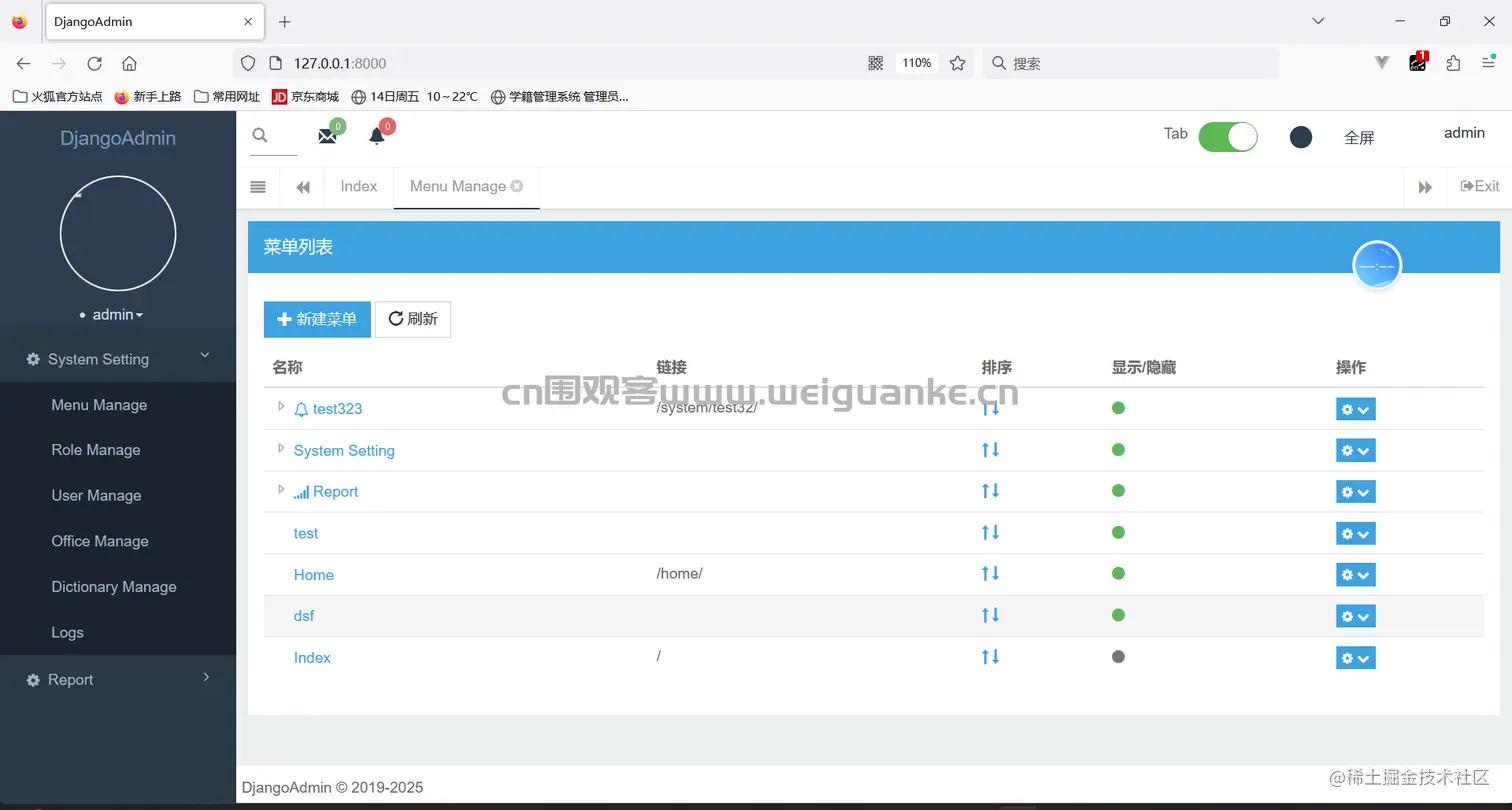Open the mail messages envelope icon
Screen dimensions: 1512x810
pyautogui.click(x=327, y=136)
